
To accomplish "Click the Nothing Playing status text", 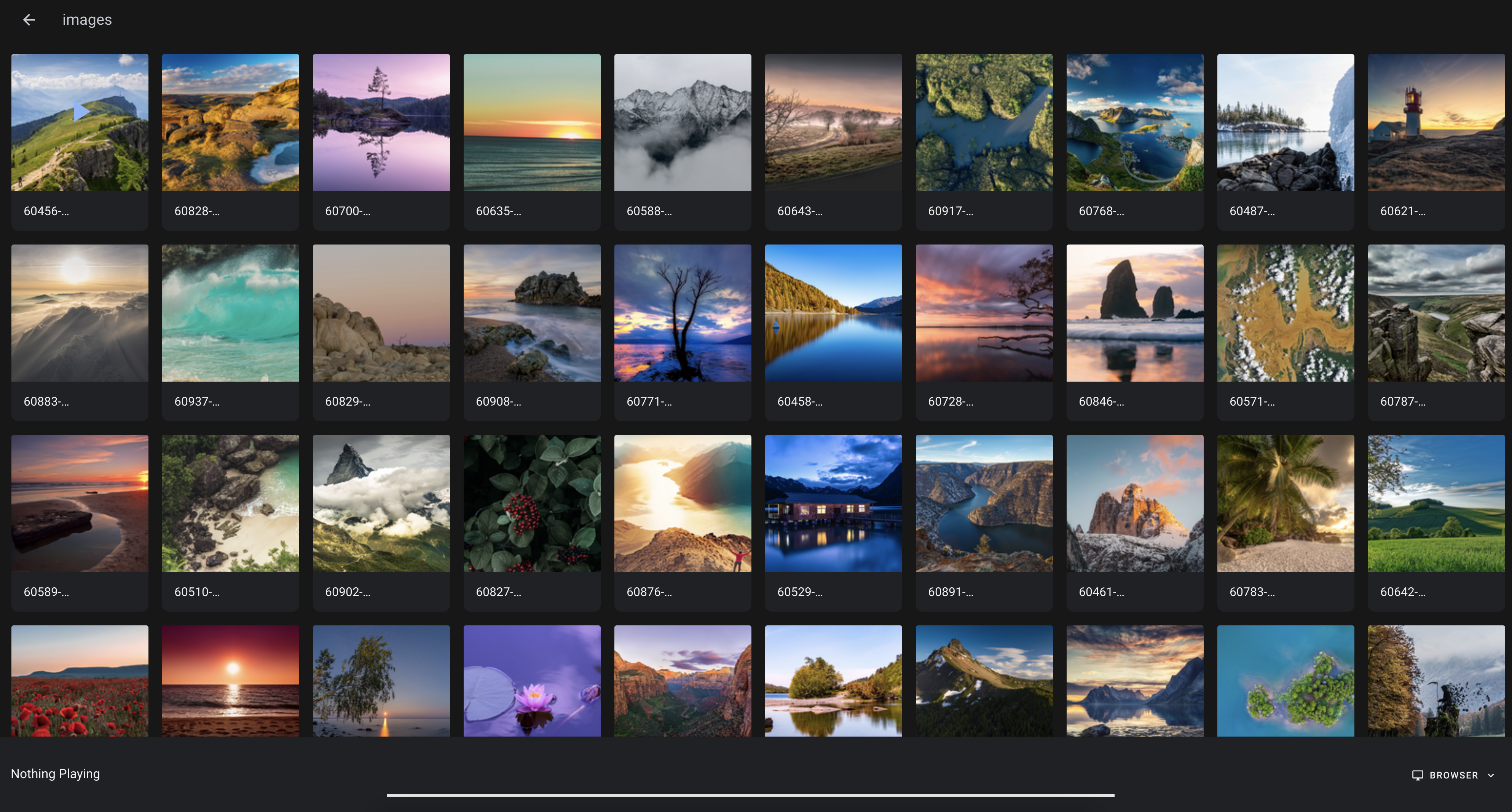I will [x=55, y=774].
